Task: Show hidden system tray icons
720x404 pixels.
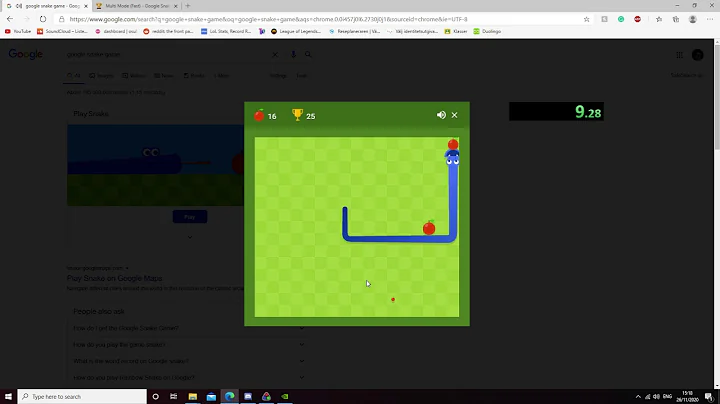Action: tap(638, 397)
